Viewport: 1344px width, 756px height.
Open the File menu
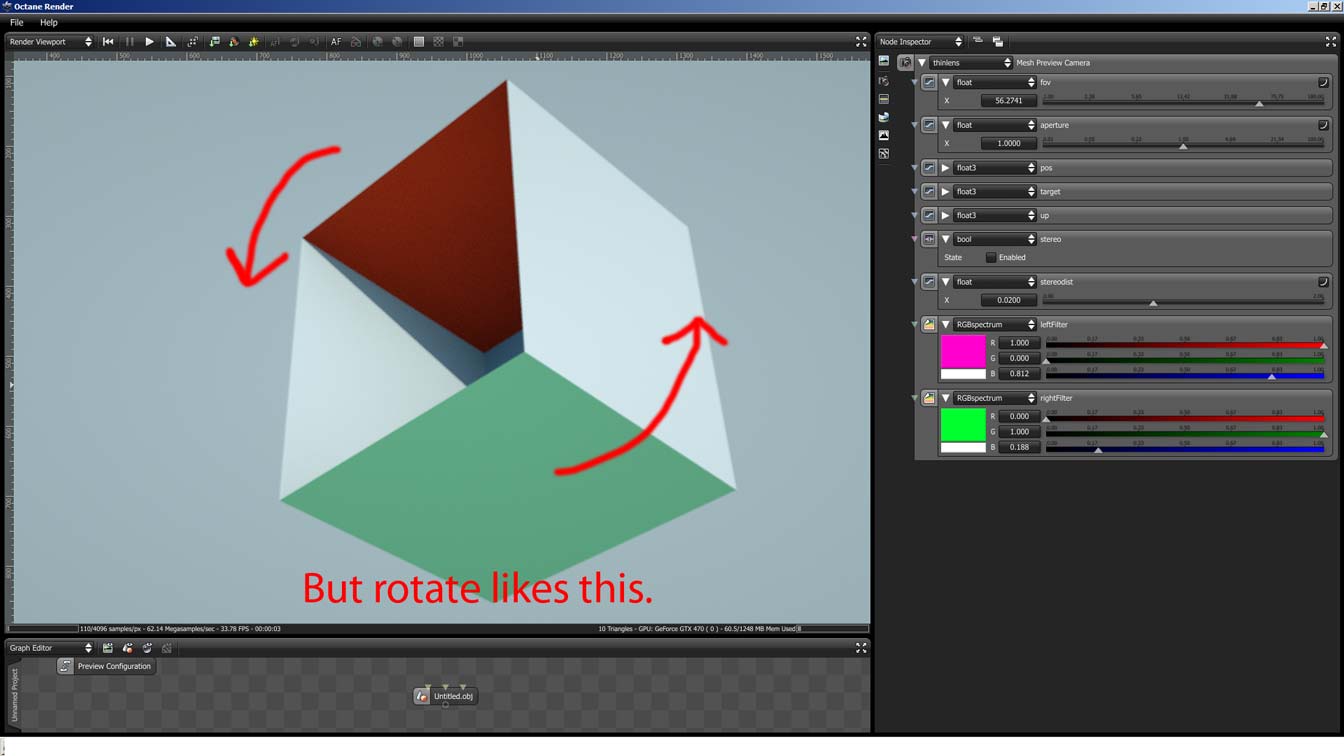17,22
